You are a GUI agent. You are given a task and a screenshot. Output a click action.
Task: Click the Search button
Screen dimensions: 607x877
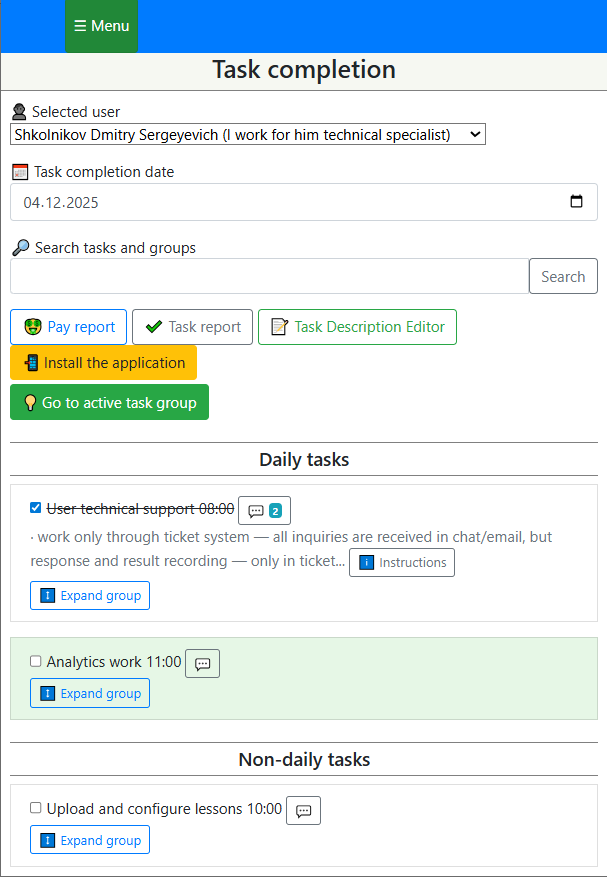coord(563,277)
